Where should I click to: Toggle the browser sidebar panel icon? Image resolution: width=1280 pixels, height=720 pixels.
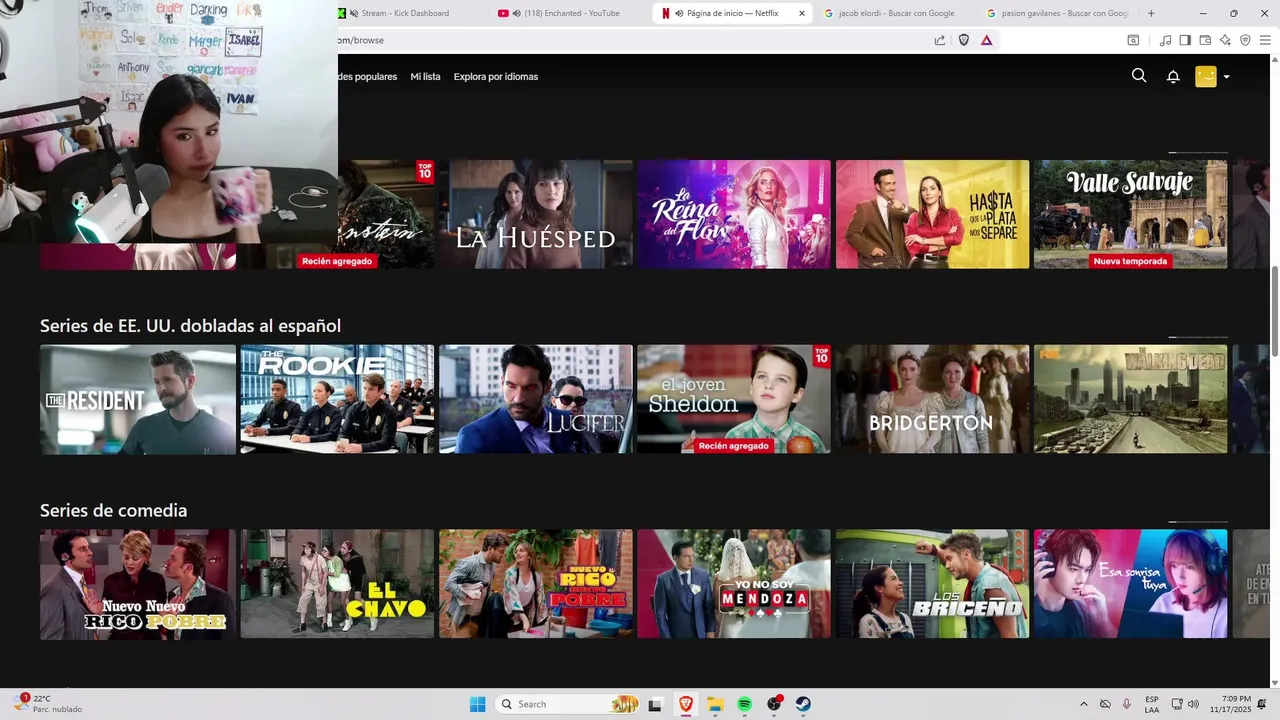[1185, 40]
